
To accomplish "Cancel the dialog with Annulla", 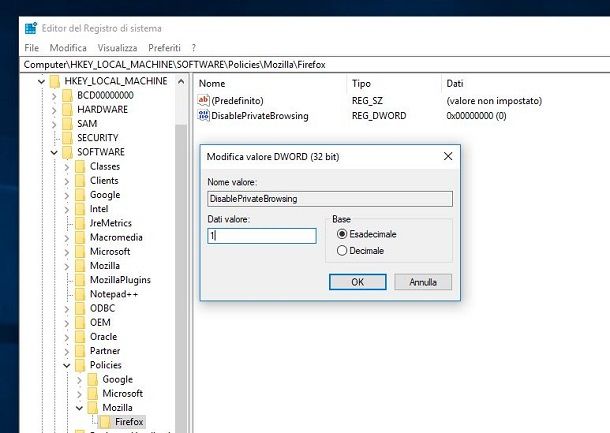I will 423,282.
